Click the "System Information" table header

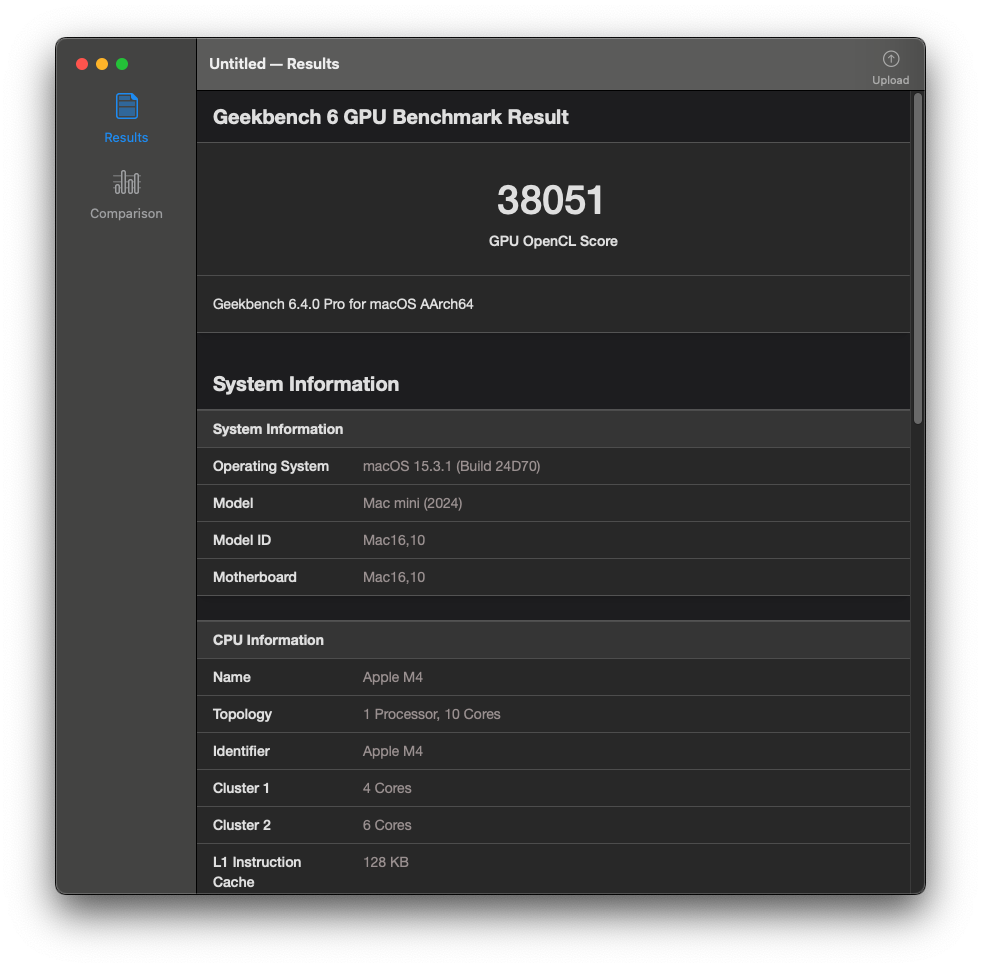(x=278, y=429)
